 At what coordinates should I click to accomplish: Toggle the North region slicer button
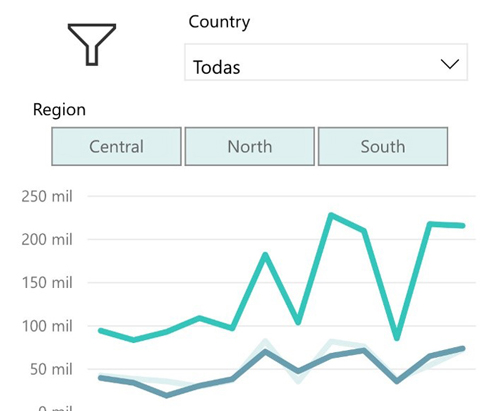click(x=250, y=146)
